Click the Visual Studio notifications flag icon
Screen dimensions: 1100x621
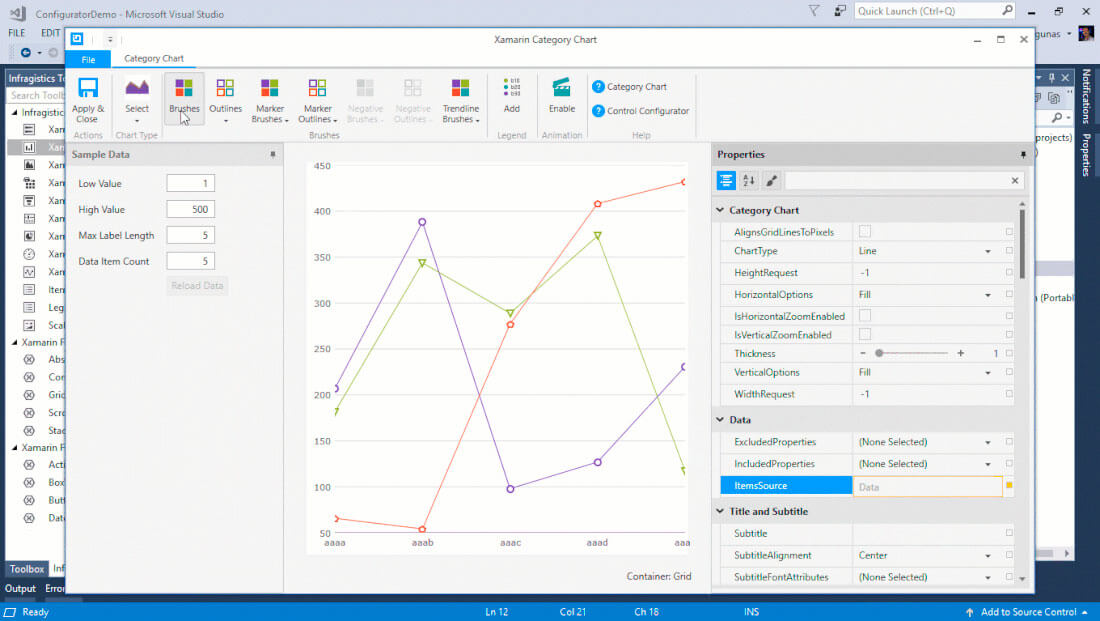(840, 11)
